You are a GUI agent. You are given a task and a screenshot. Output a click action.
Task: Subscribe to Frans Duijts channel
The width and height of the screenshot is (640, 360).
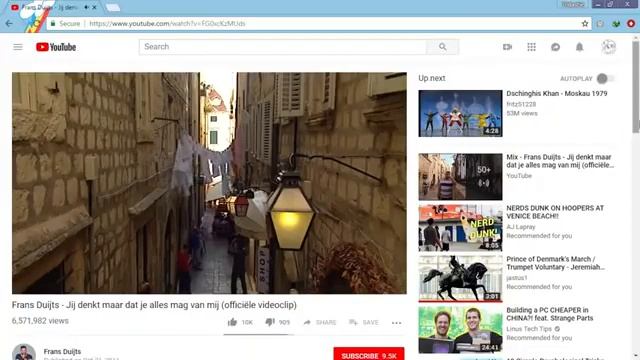(369, 354)
